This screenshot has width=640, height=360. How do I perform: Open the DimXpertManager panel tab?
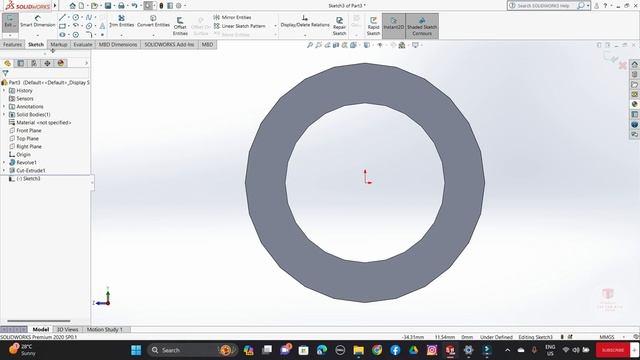(47, 63)
